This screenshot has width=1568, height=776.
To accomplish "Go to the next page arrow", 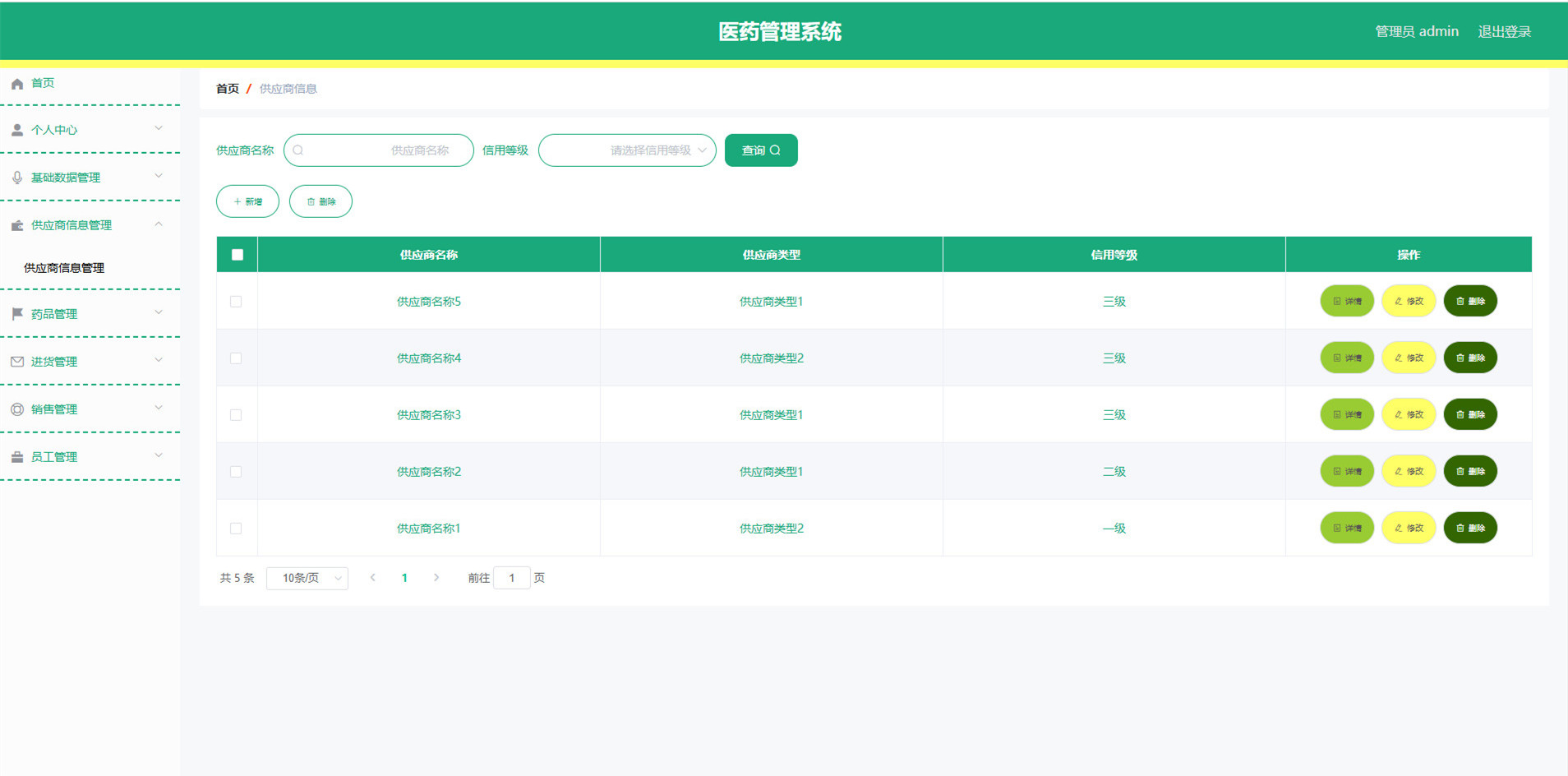I will pyautogui.click(x=436, y=578).
